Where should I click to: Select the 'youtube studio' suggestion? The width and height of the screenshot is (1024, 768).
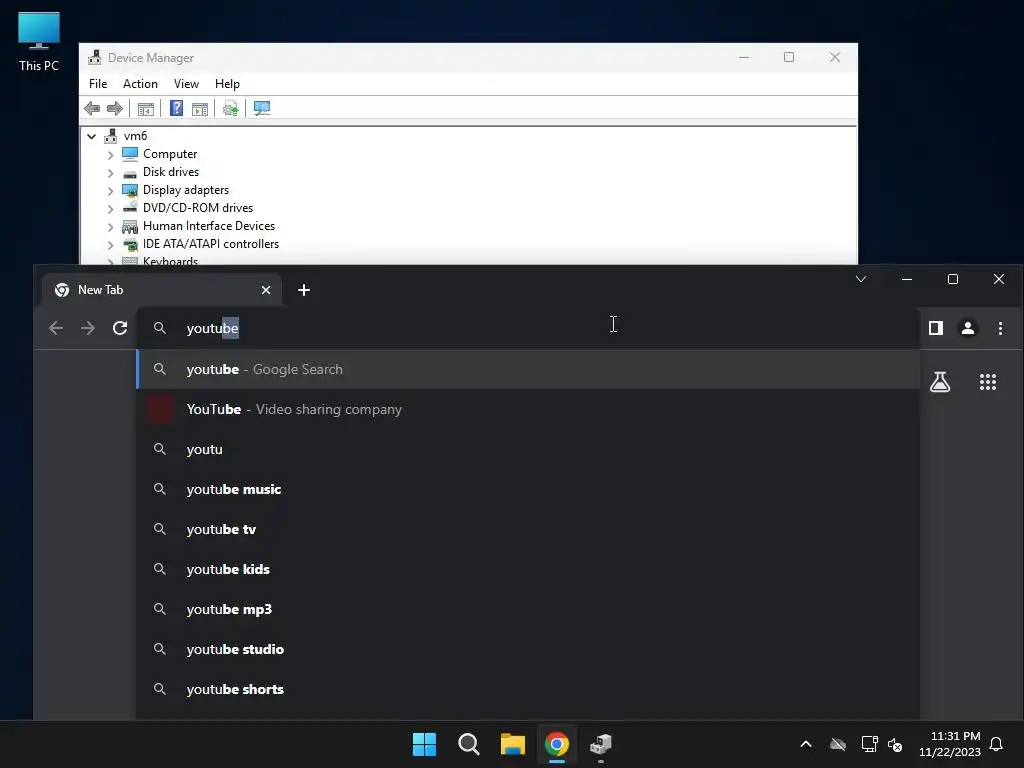point(528,649)
